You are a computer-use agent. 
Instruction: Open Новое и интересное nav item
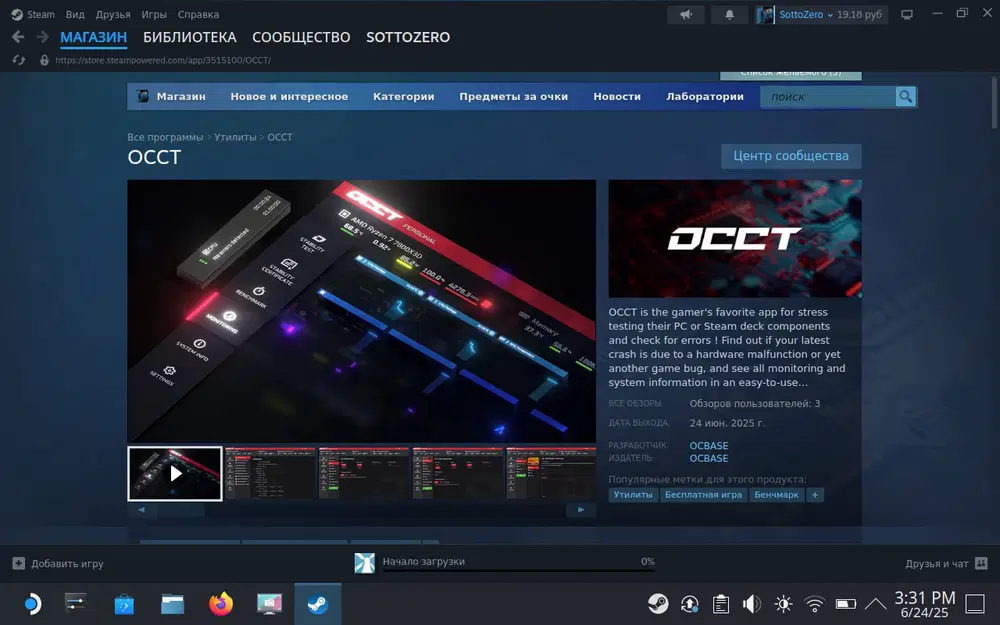click(289, 97)
